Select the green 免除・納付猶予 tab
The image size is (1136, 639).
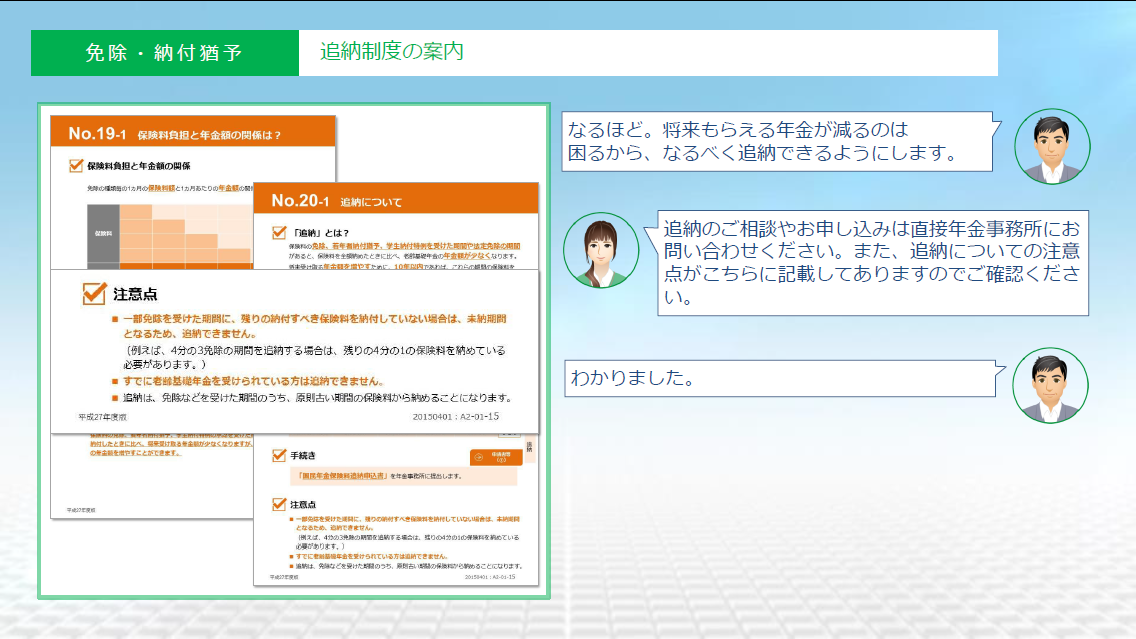(165, 53)
